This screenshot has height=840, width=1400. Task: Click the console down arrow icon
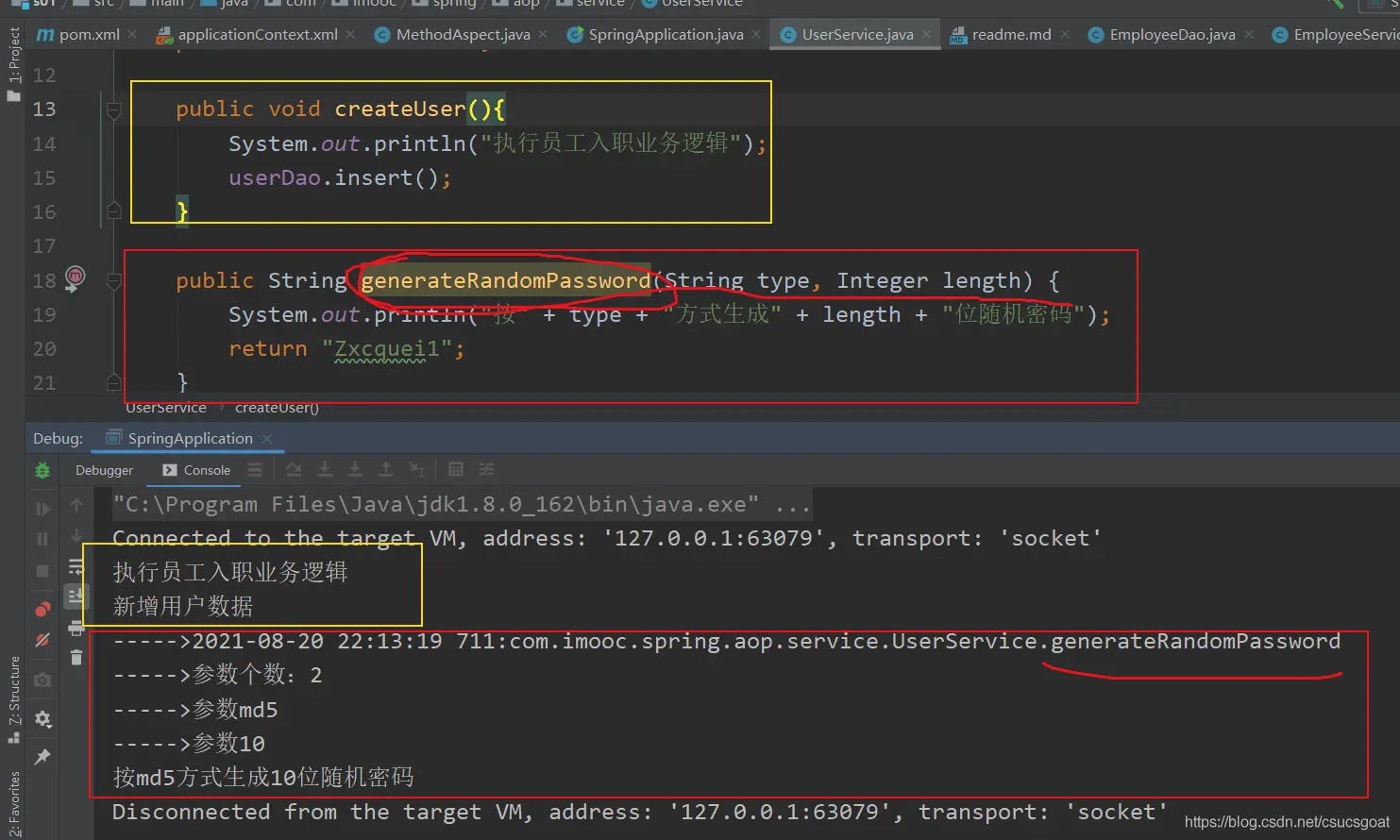tap(76, 536)
